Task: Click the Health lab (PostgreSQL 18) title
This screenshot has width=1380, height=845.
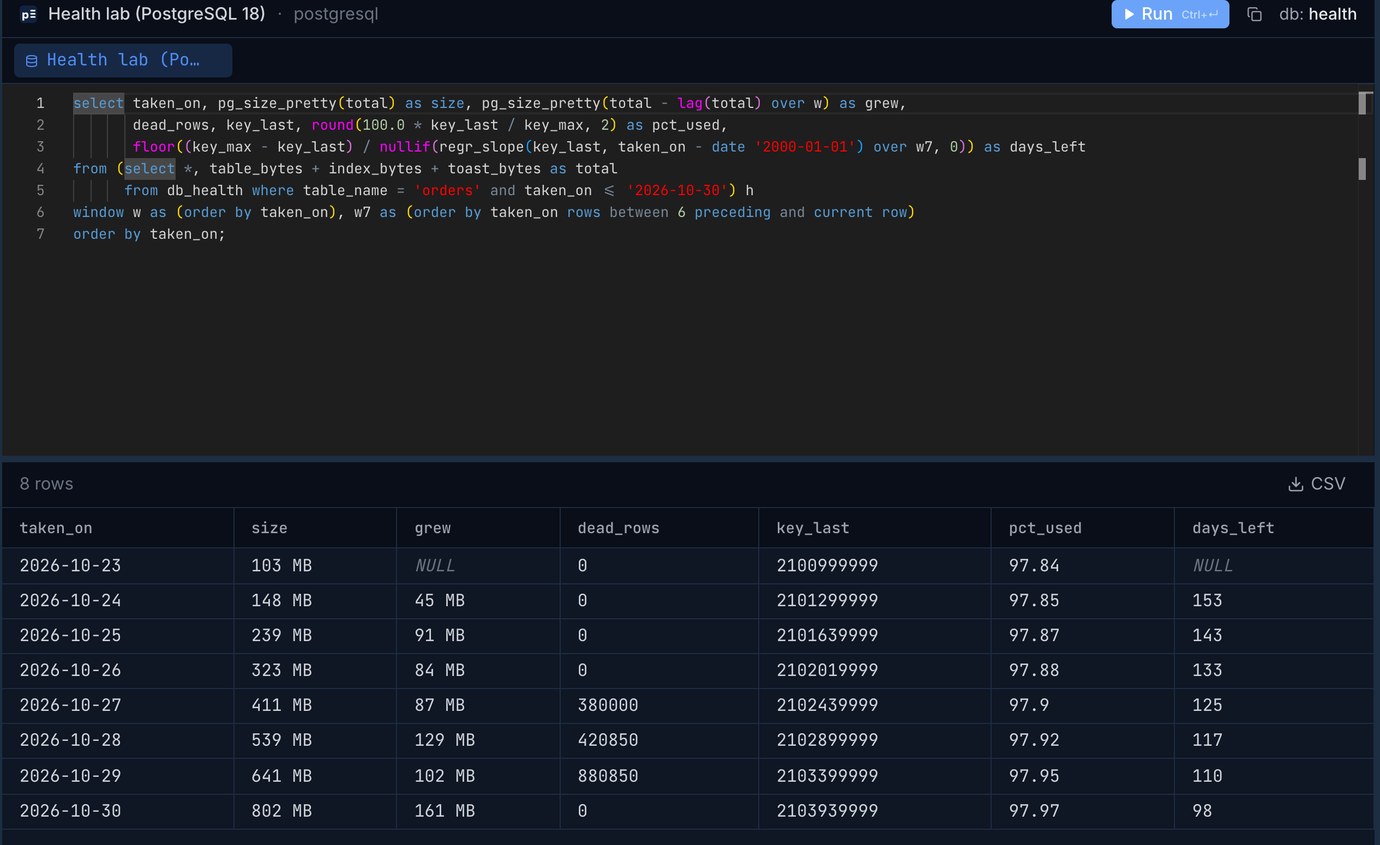Action: click(x=157, y=14)
